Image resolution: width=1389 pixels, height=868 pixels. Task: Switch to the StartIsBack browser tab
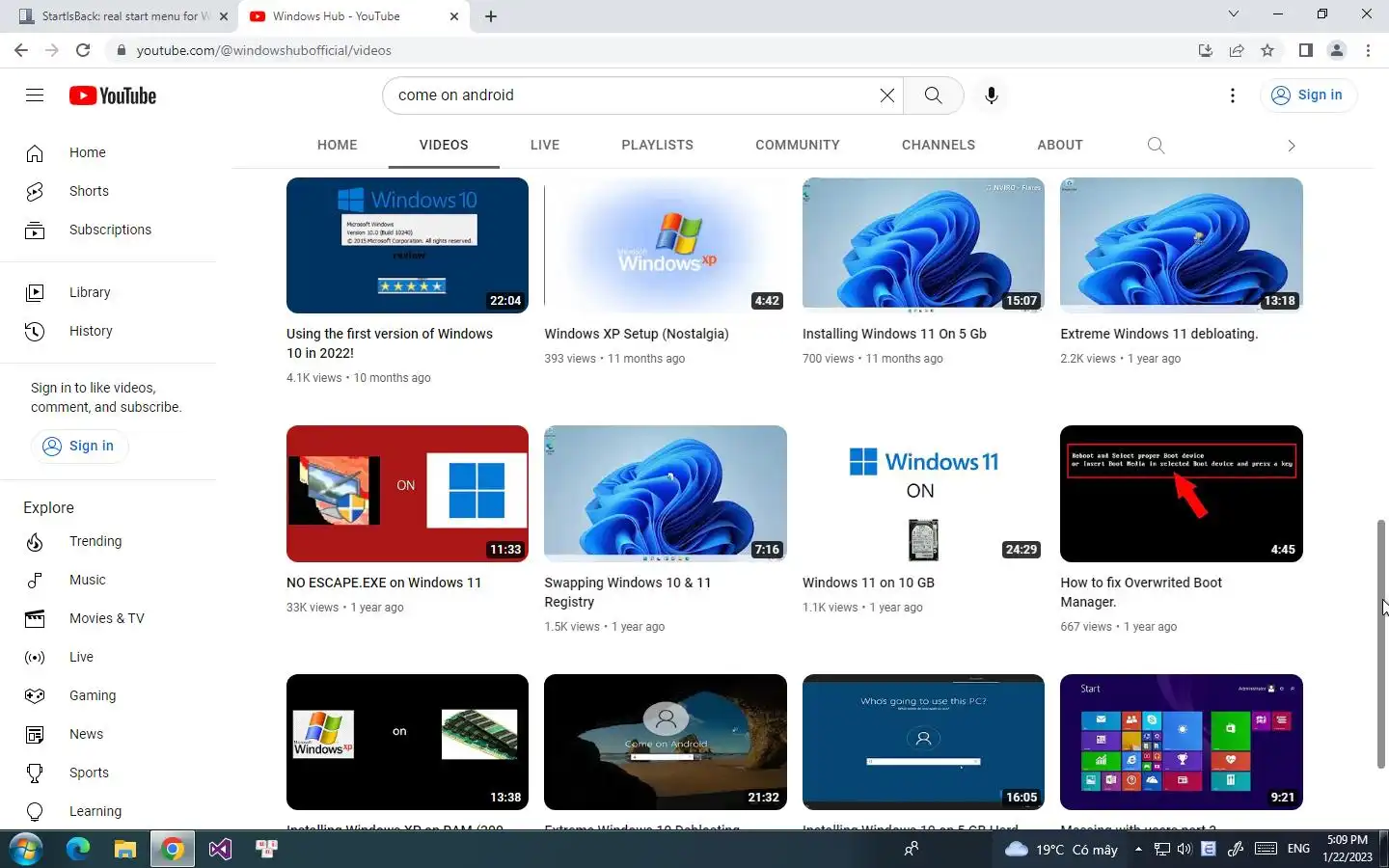(x=120, y=16)
